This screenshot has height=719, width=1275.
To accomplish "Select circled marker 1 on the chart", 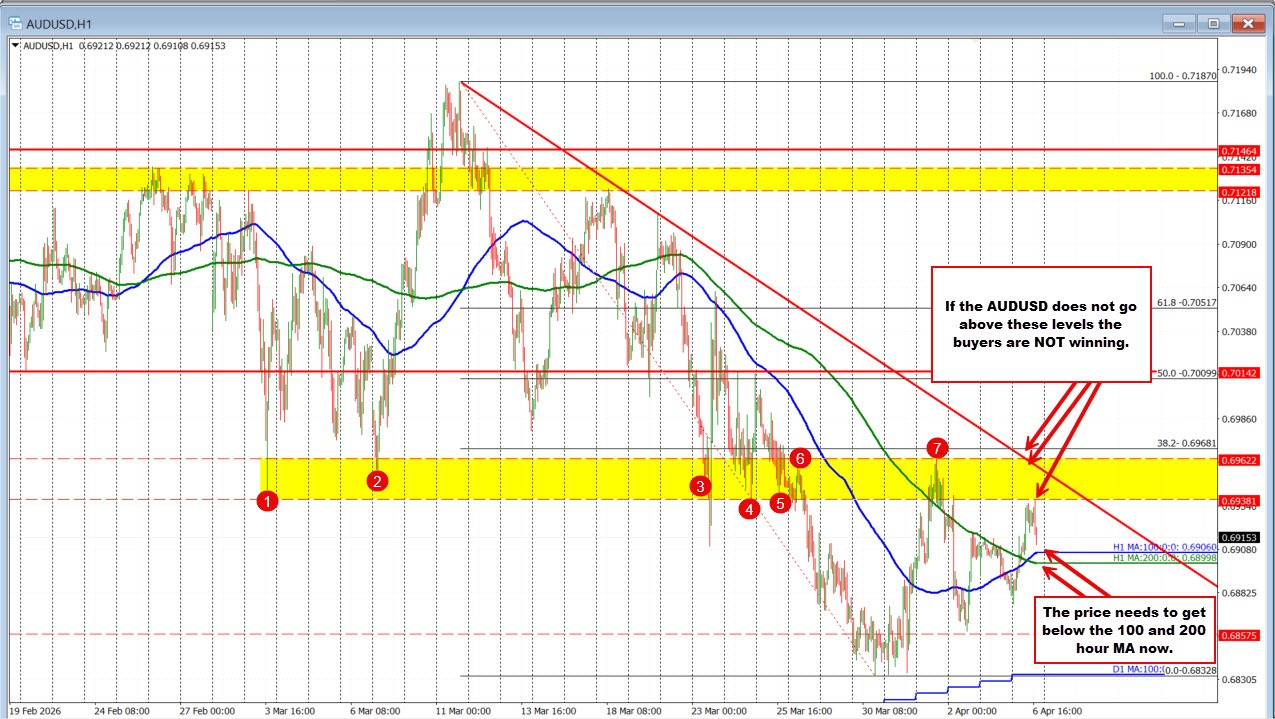I will click(267, 501).
